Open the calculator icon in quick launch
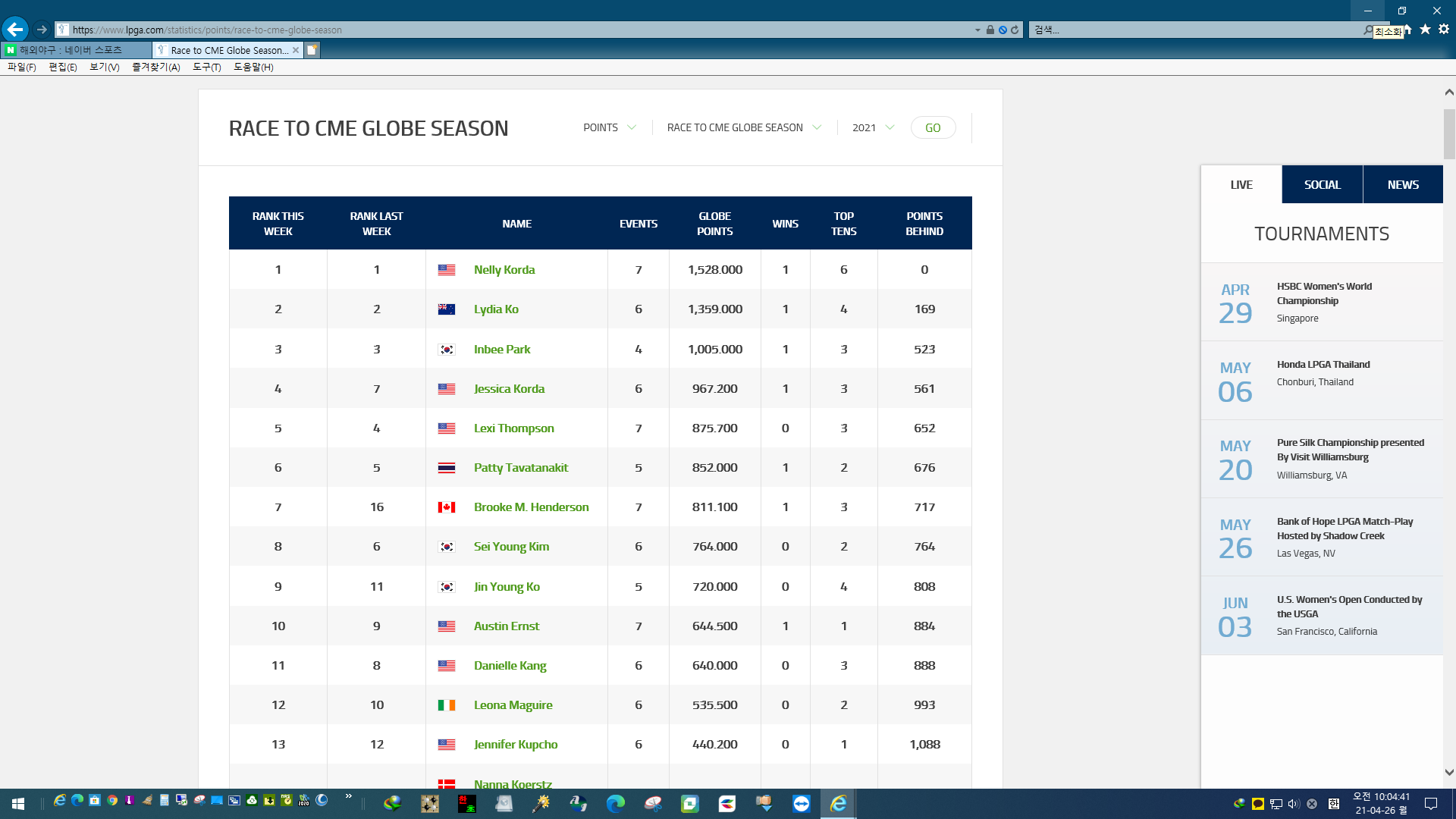Screen dimensions: 1456x819 [164, 800]
